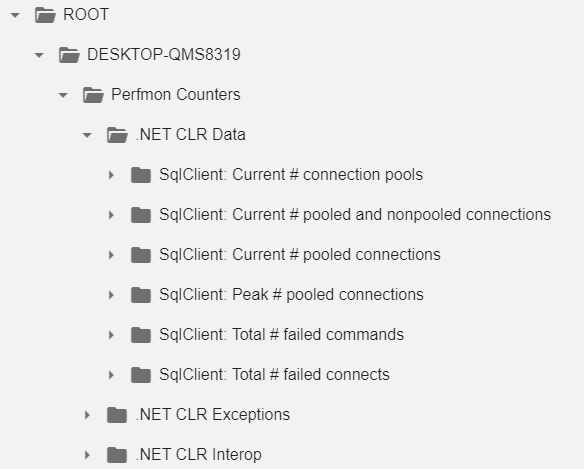
Task: Collapse the DESKTOP-QMS8319 node arrow
Action: point(39,56)
